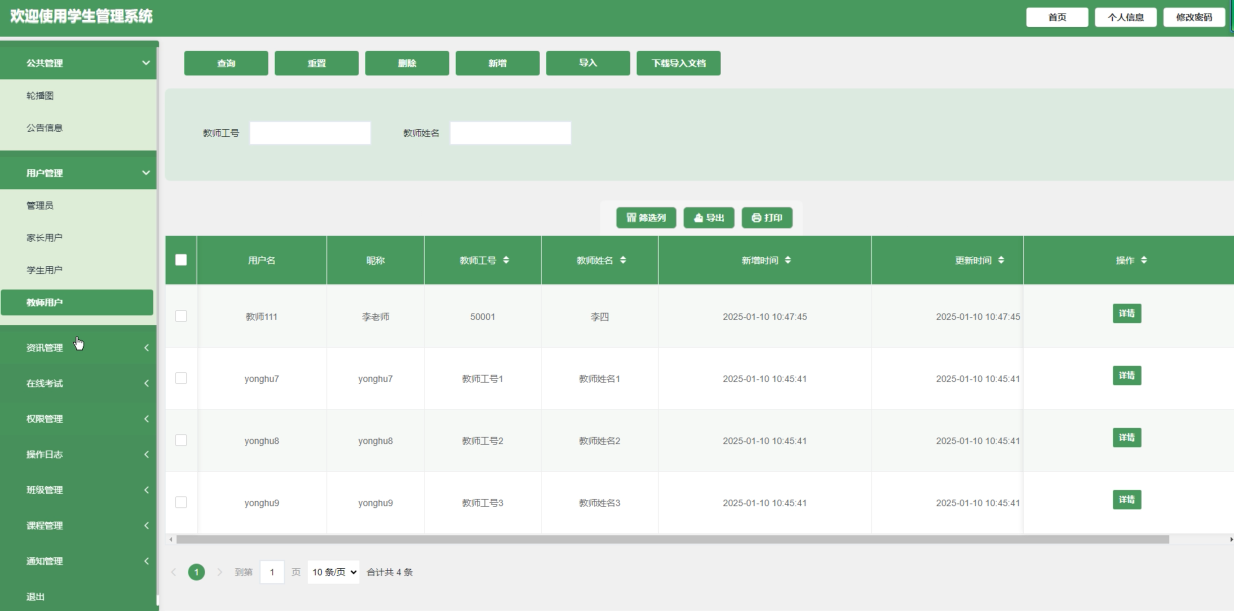
Task: Toggle the select-all checkbox in table header
Action: pyautogui.click(x=181, y=260)
